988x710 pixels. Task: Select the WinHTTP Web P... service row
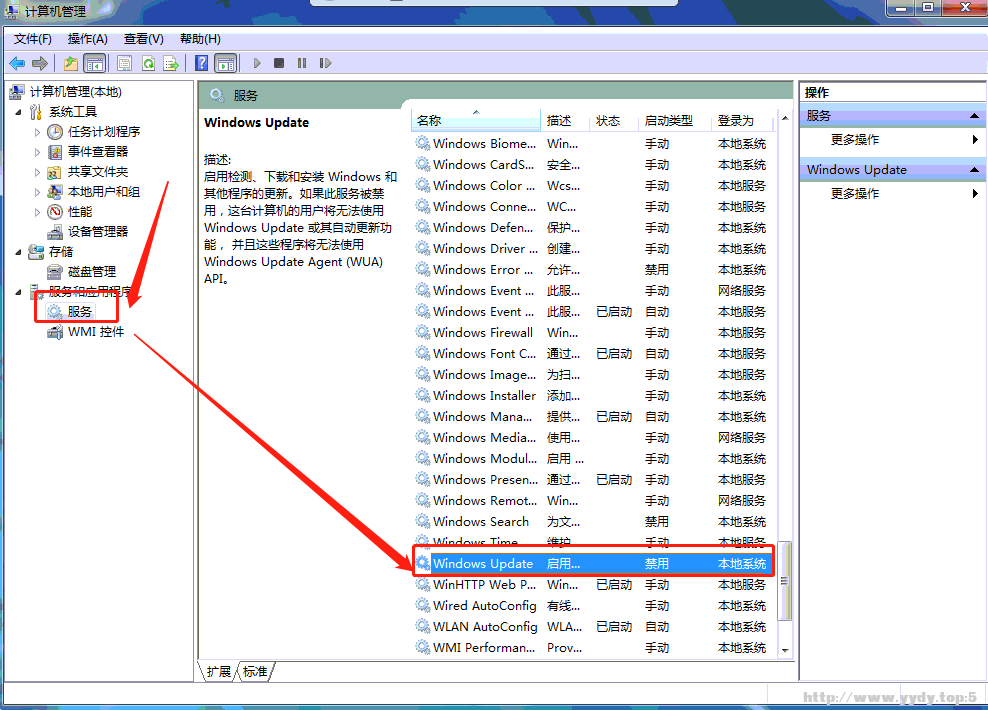coord(594,584)
